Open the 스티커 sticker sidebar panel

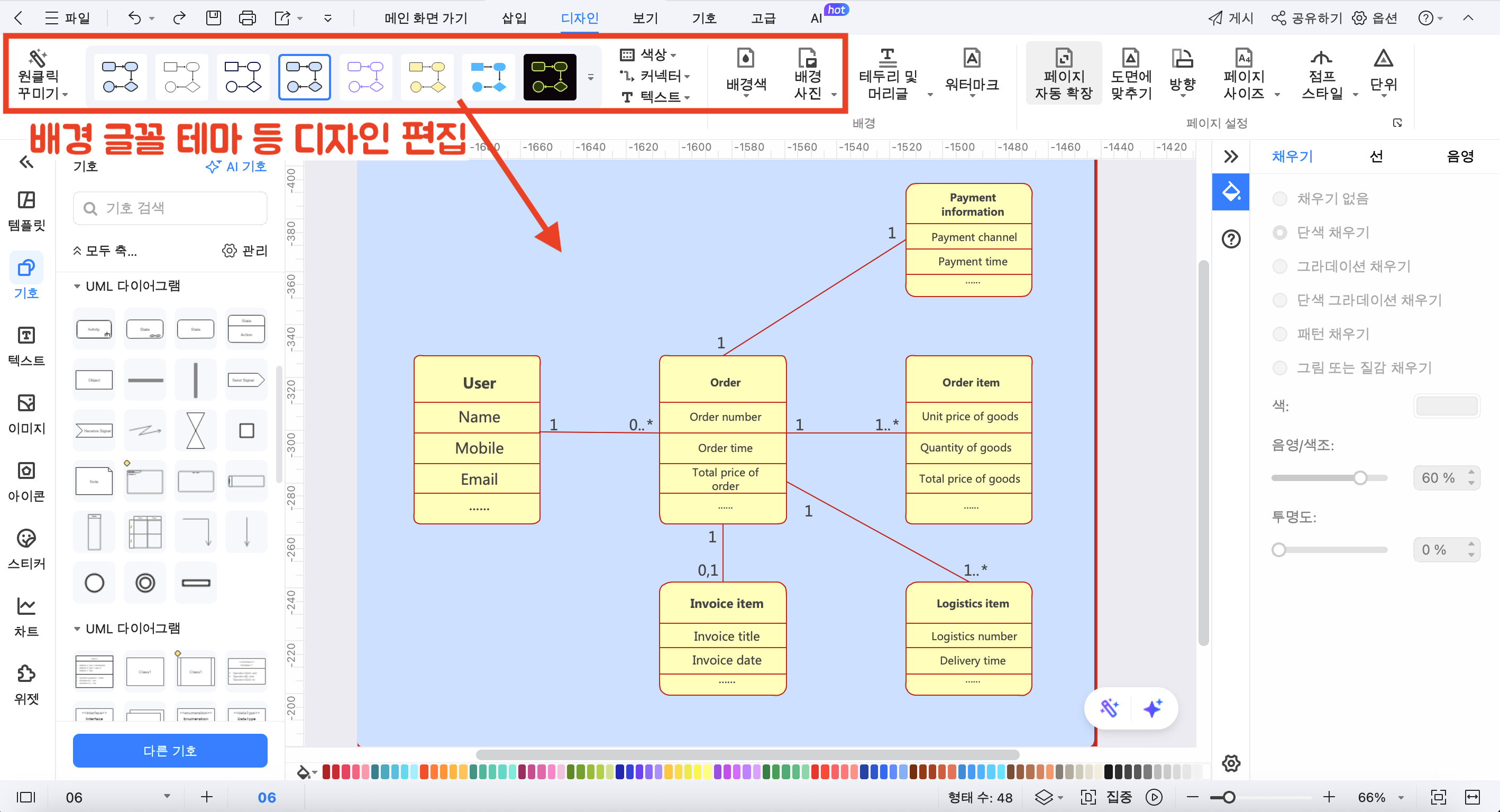point(26,549)
